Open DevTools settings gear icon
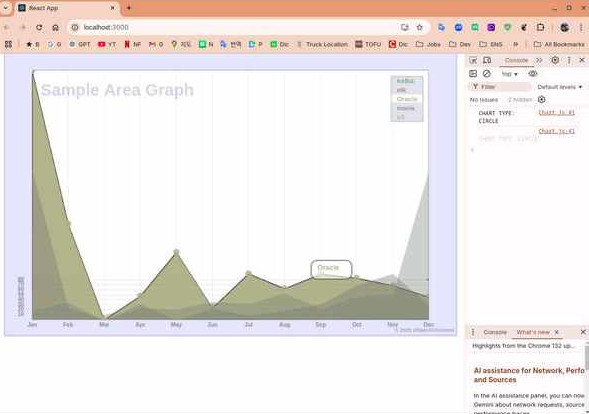Viewport: 589px width, 414px height. point(555,60)
